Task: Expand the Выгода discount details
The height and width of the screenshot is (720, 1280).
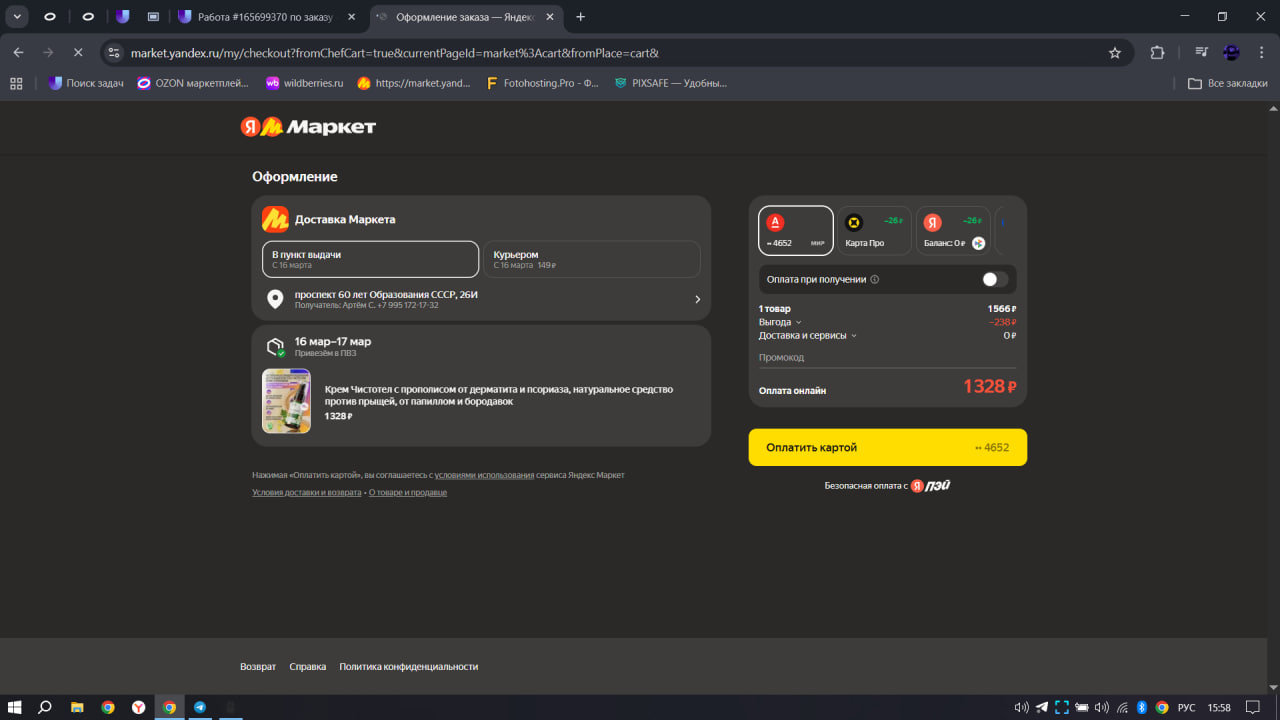Action: pyautogui.click(x=780, y=322)
